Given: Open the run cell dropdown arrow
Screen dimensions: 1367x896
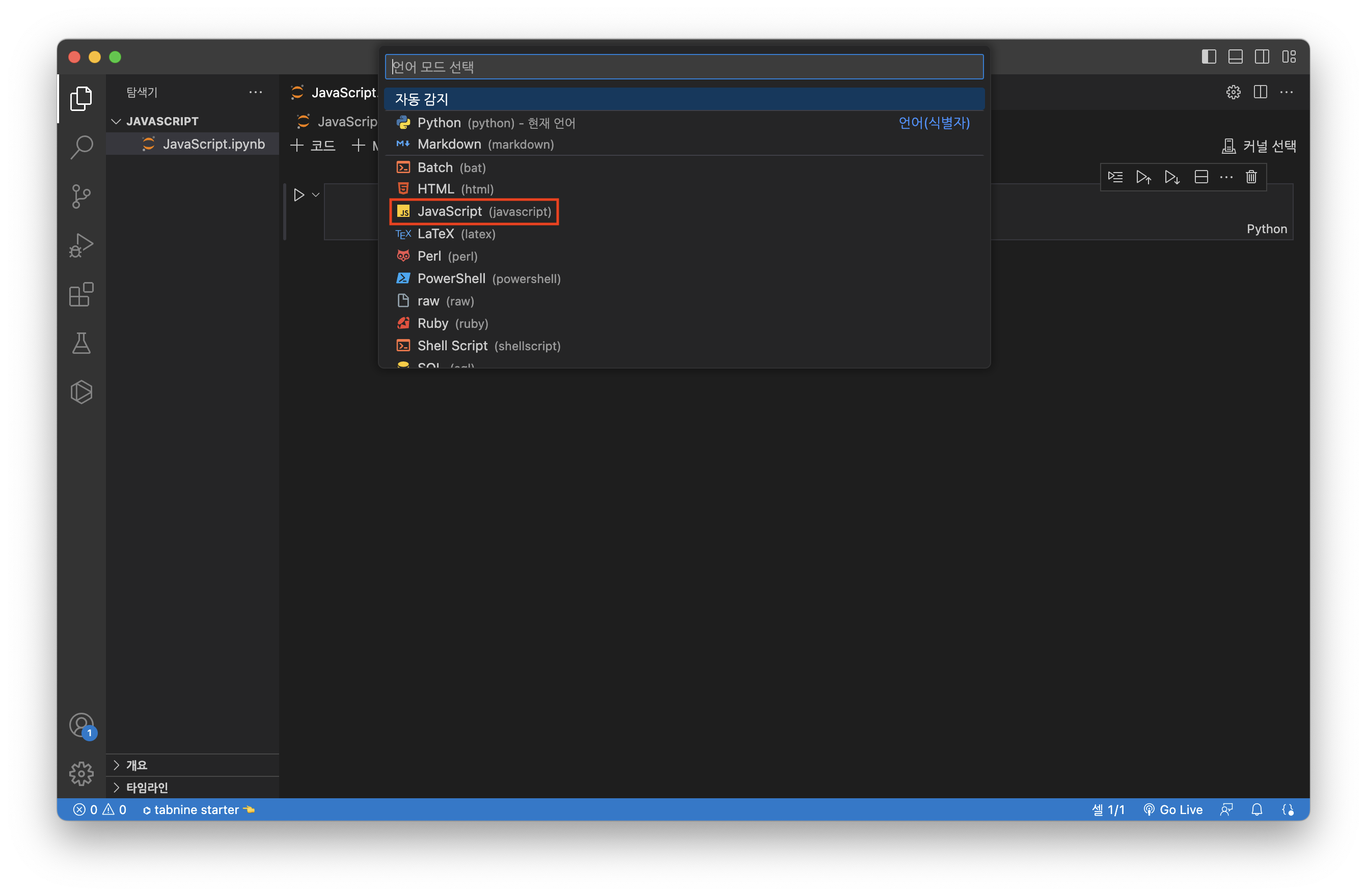Looking at the screenshot, I should click(316, 195).
